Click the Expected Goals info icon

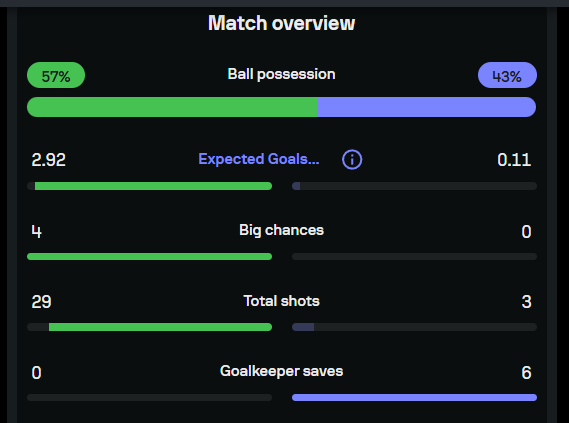pos(352,160)
